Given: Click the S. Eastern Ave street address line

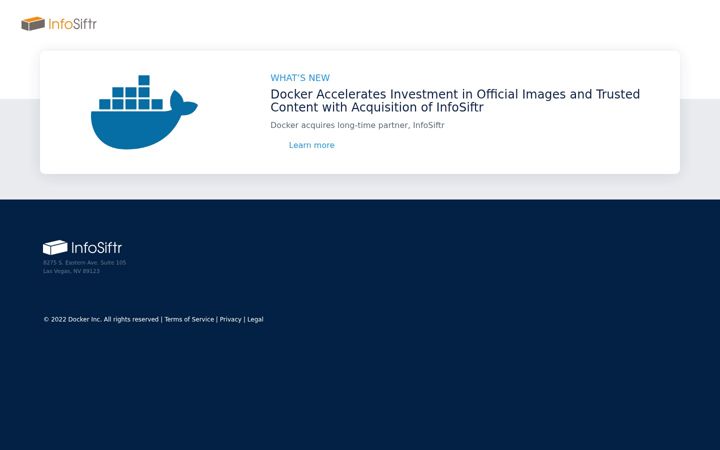Looking at the screenshot, I should coord(84,263).
